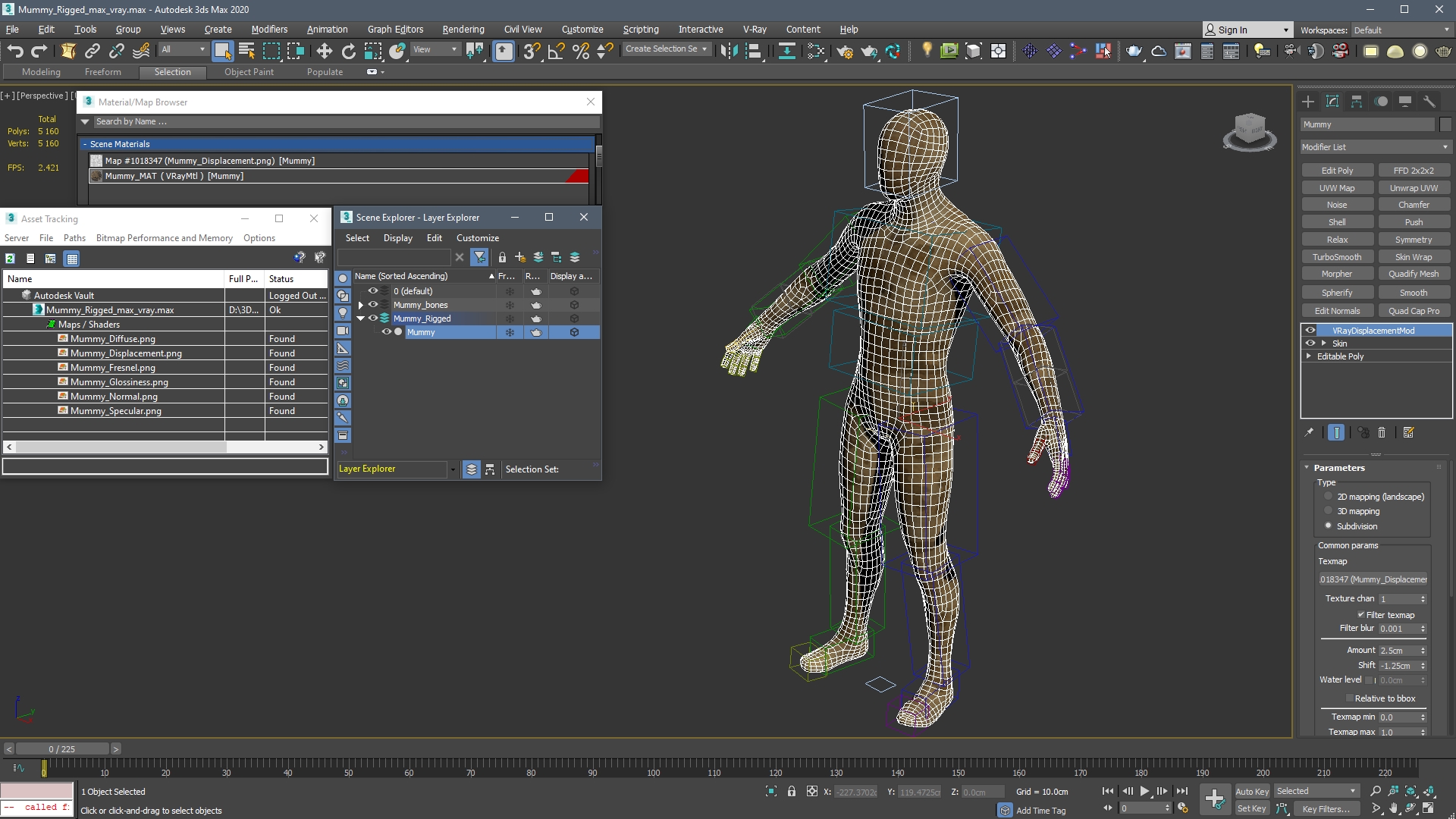The height and width of the screenshot is (819, 1456).
Task: Remove modifier with trash icon
Action: point(1382,432)
